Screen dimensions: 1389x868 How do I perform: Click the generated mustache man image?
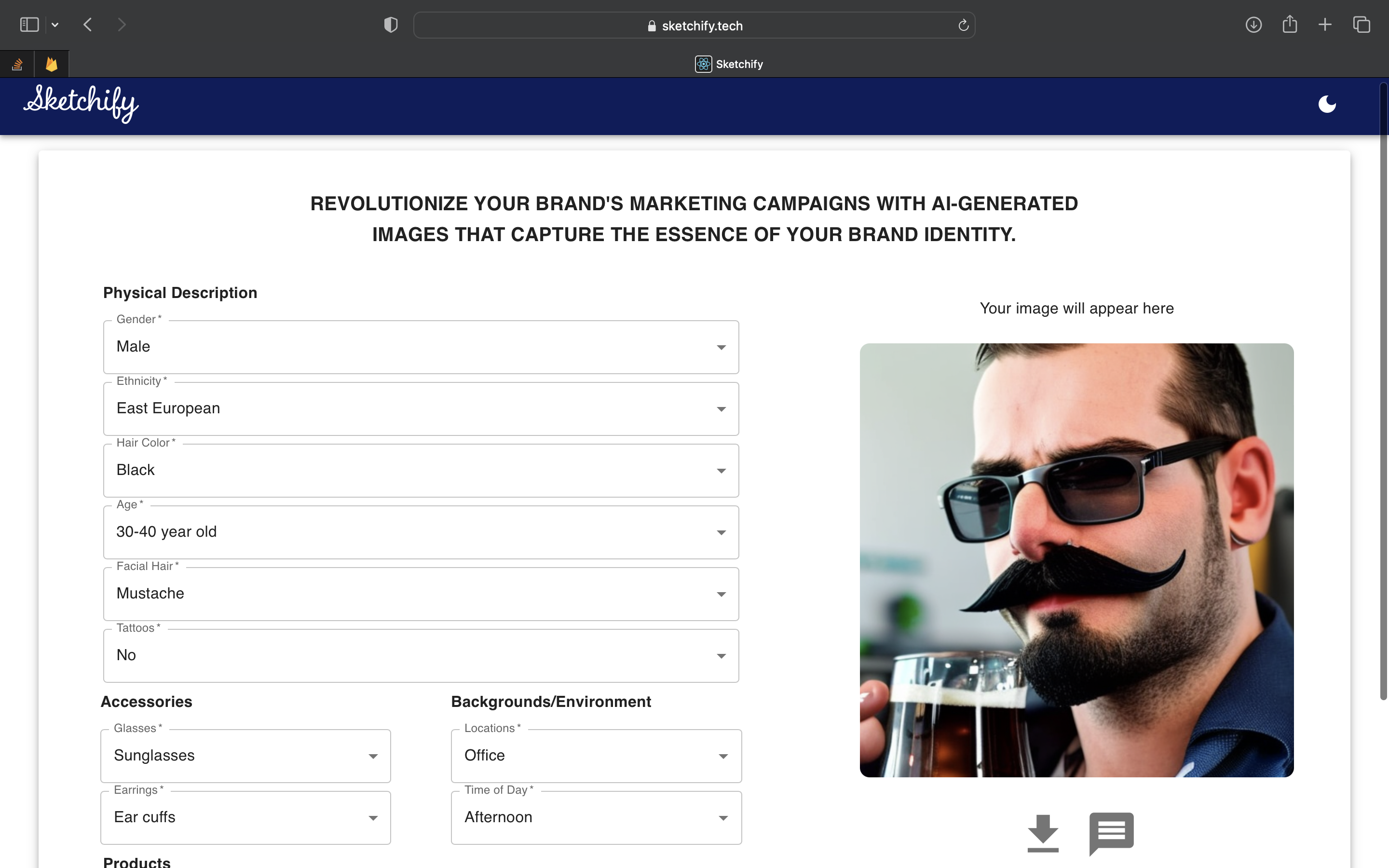tap(1076, 560)
